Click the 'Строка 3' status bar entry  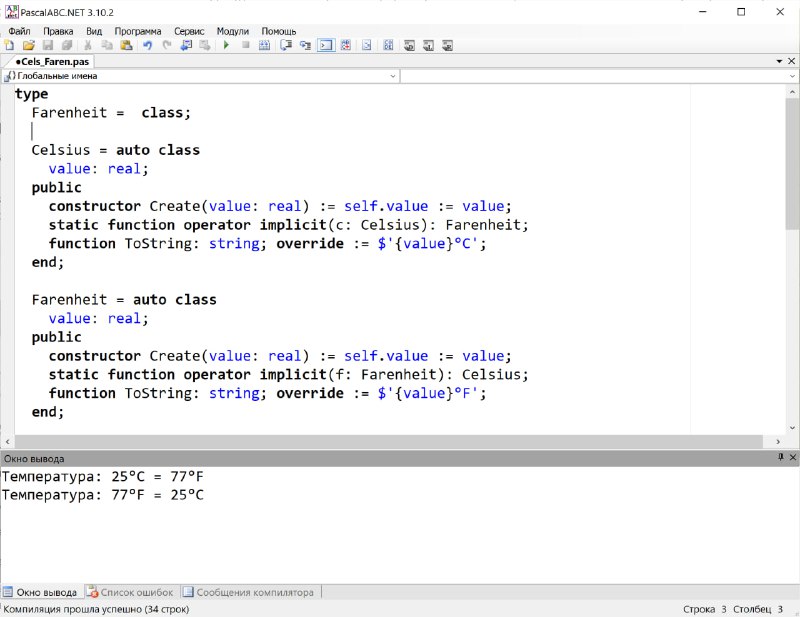[x=705, y=609]
